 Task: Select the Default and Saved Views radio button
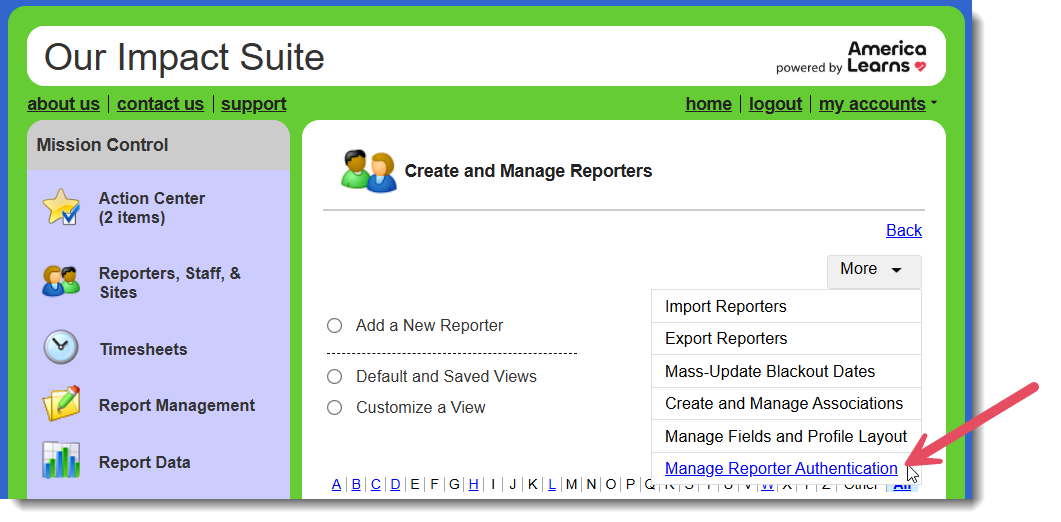[x=334, y=376]
